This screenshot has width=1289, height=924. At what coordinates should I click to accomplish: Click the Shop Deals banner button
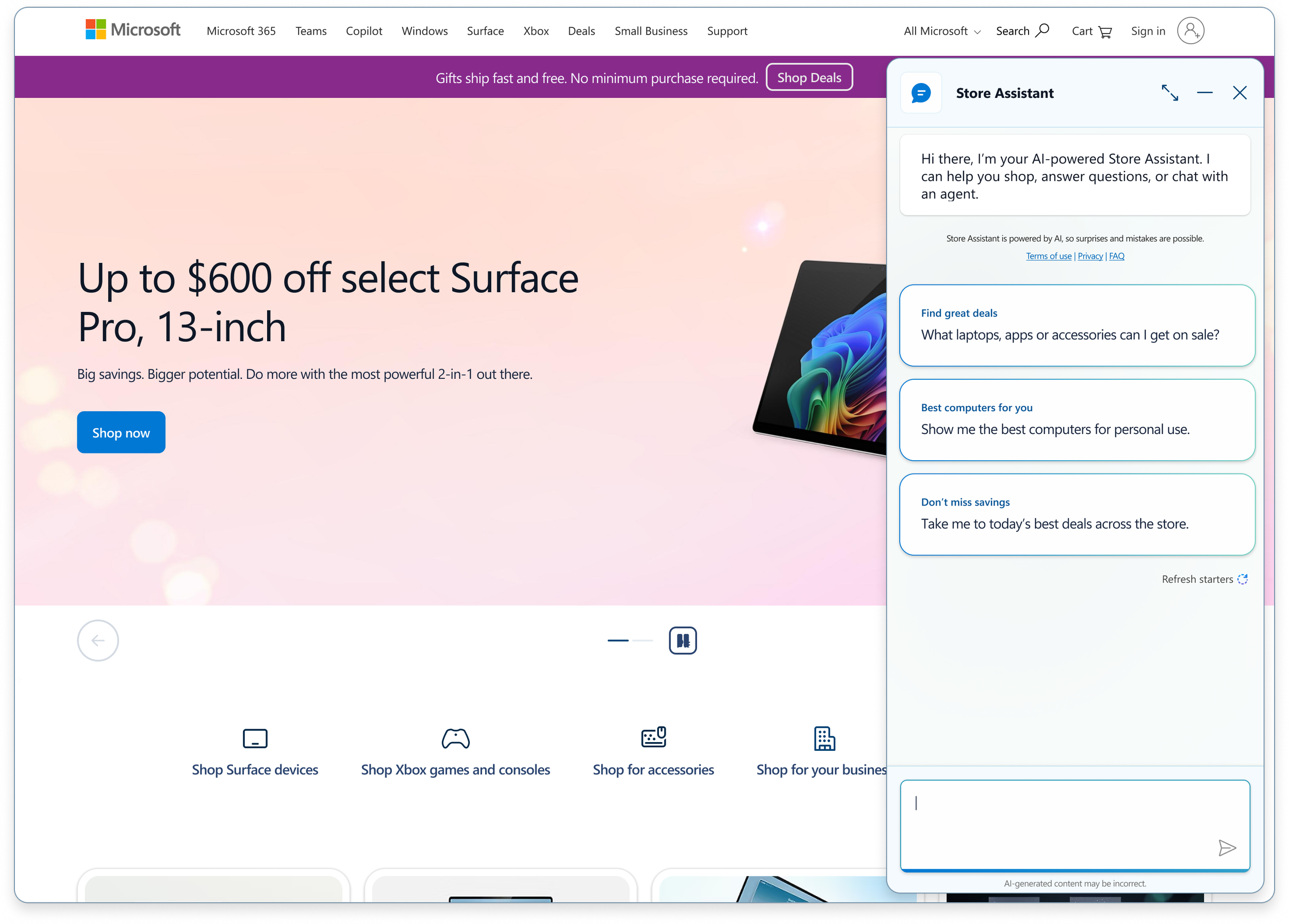(x=809, y=77)
